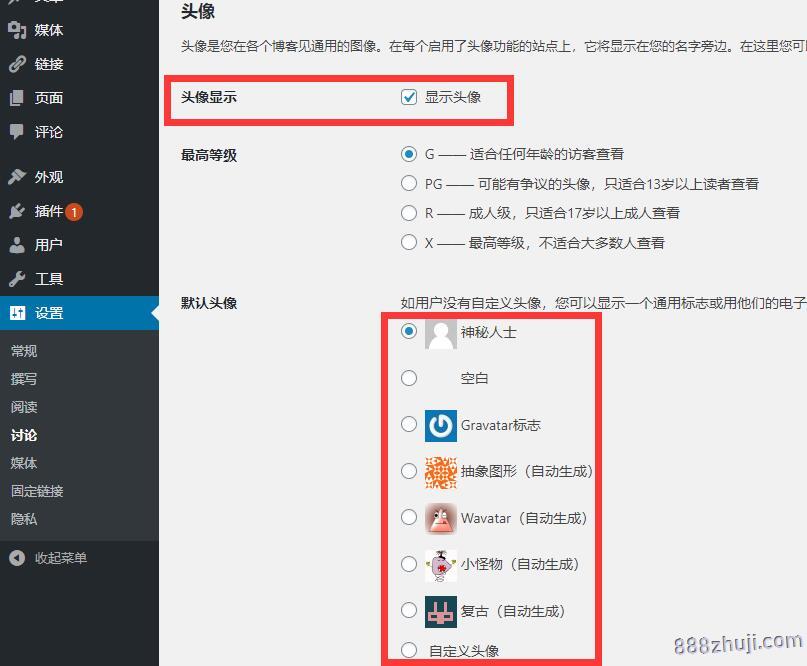Click the 小怪物 monster thumbnail
807x666 pixels.
(441, 565)
